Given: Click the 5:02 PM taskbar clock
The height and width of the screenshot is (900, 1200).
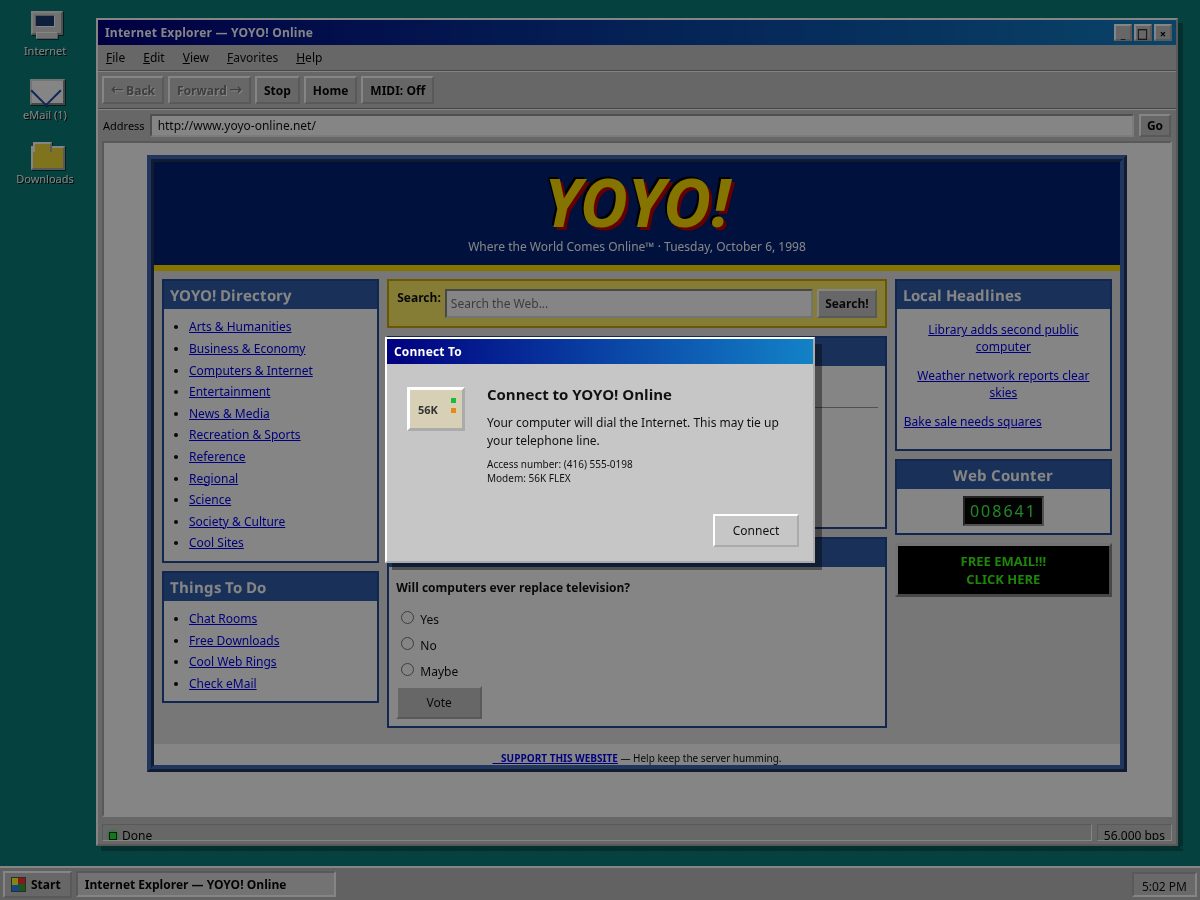Looking at the screenshot, I should [1164, 886].
